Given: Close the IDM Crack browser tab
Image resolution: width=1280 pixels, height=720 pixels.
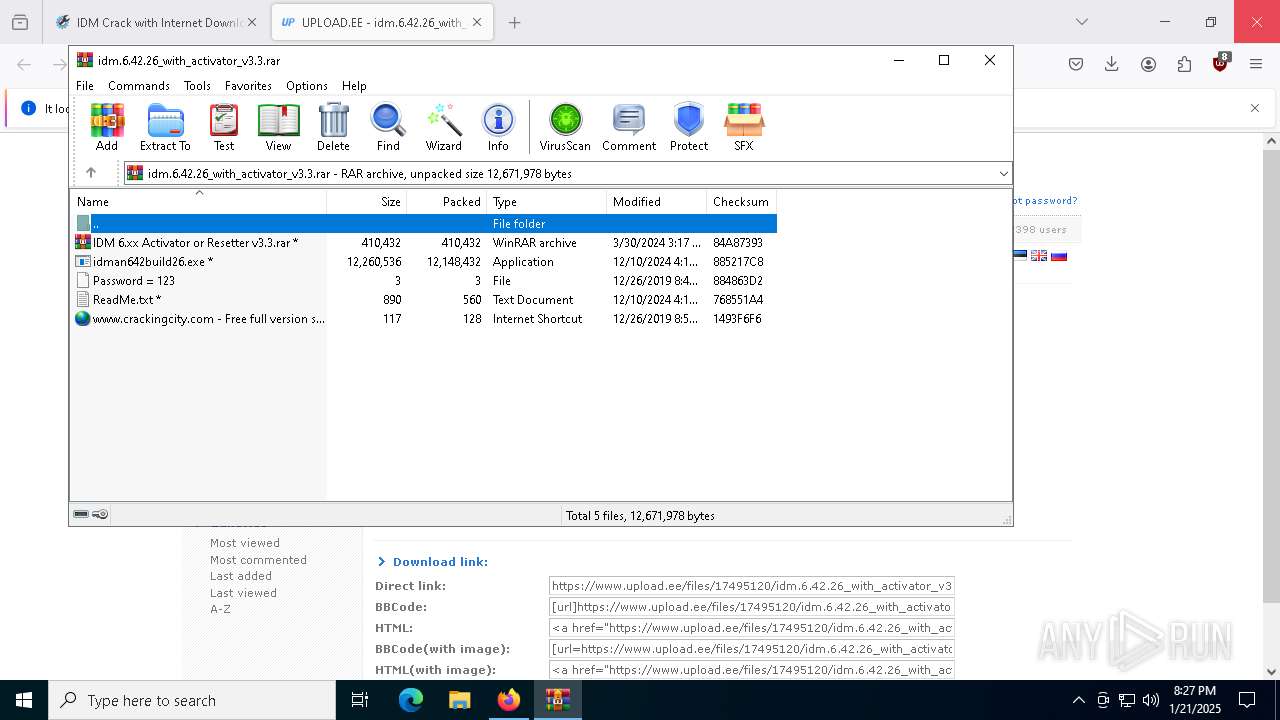Looking at the screenshot, I should pyautogui.click(x=252, y=22).
